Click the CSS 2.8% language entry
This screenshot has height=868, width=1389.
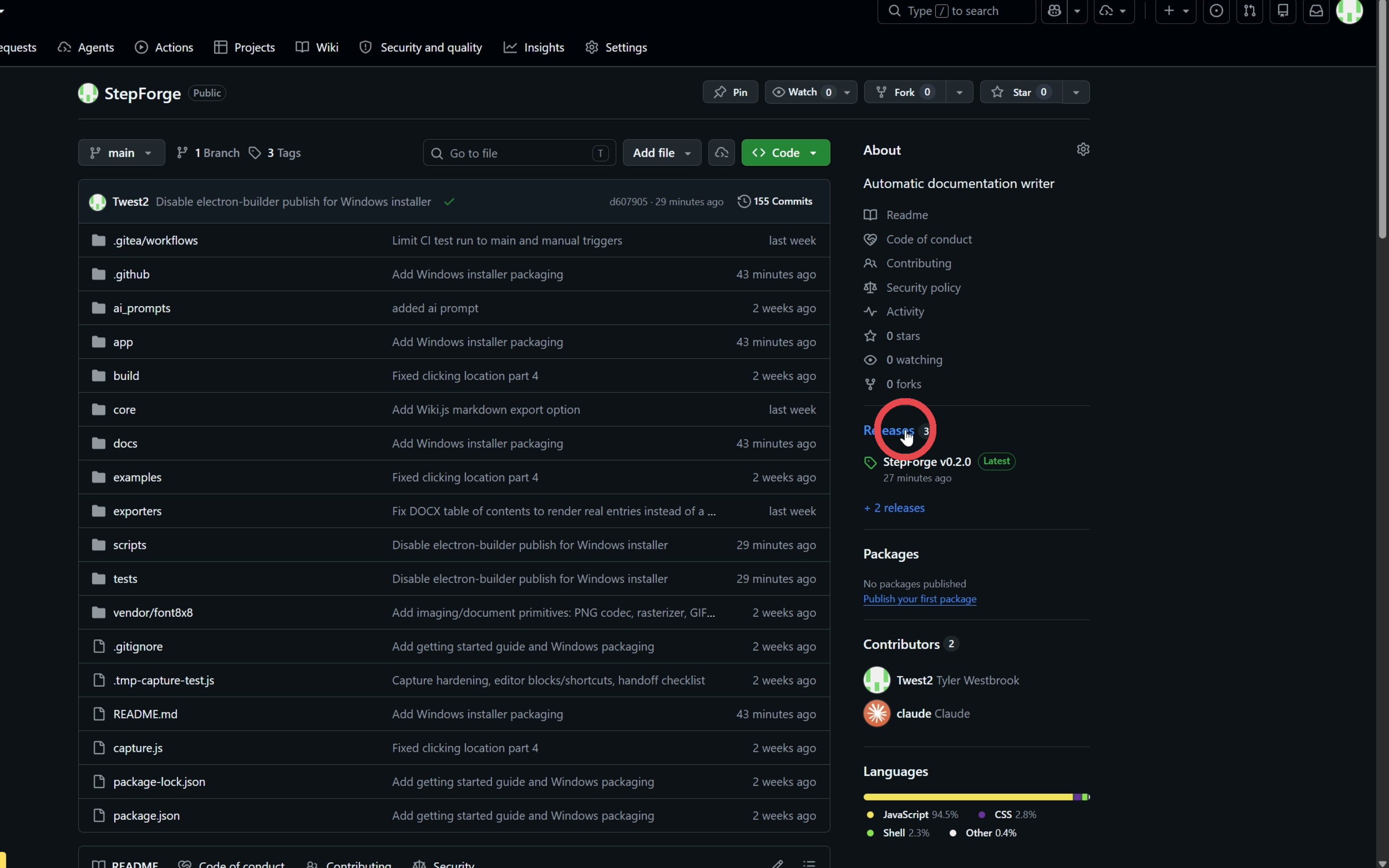pos(1008,814)
